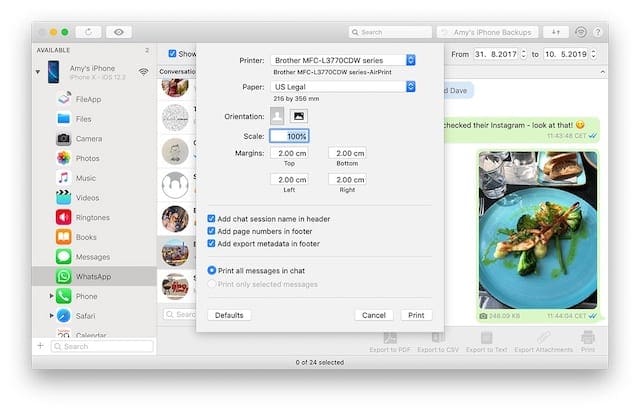This screenshot has height=411, width=640.
Task: Click the Scale 100% field
Action: point(289,136)
